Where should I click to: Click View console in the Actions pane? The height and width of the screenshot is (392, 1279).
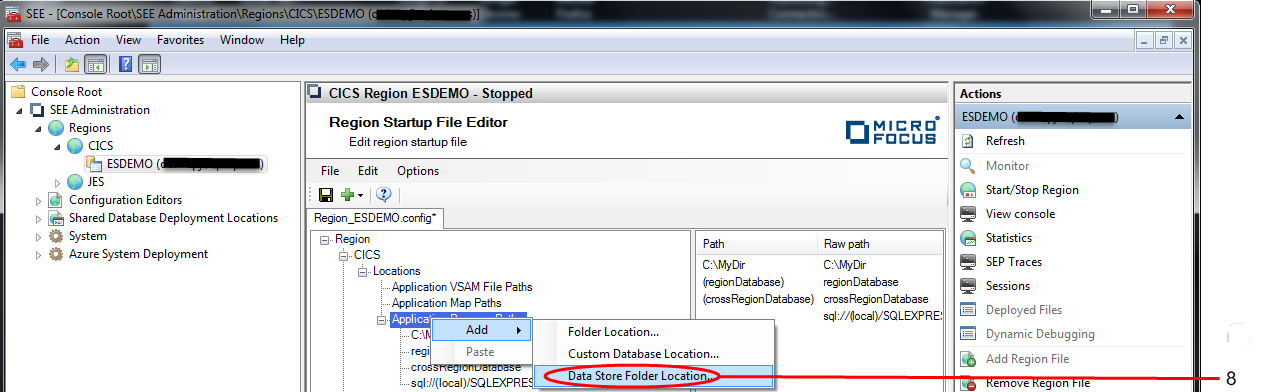pyautogui.click(x=1020, y=213)
